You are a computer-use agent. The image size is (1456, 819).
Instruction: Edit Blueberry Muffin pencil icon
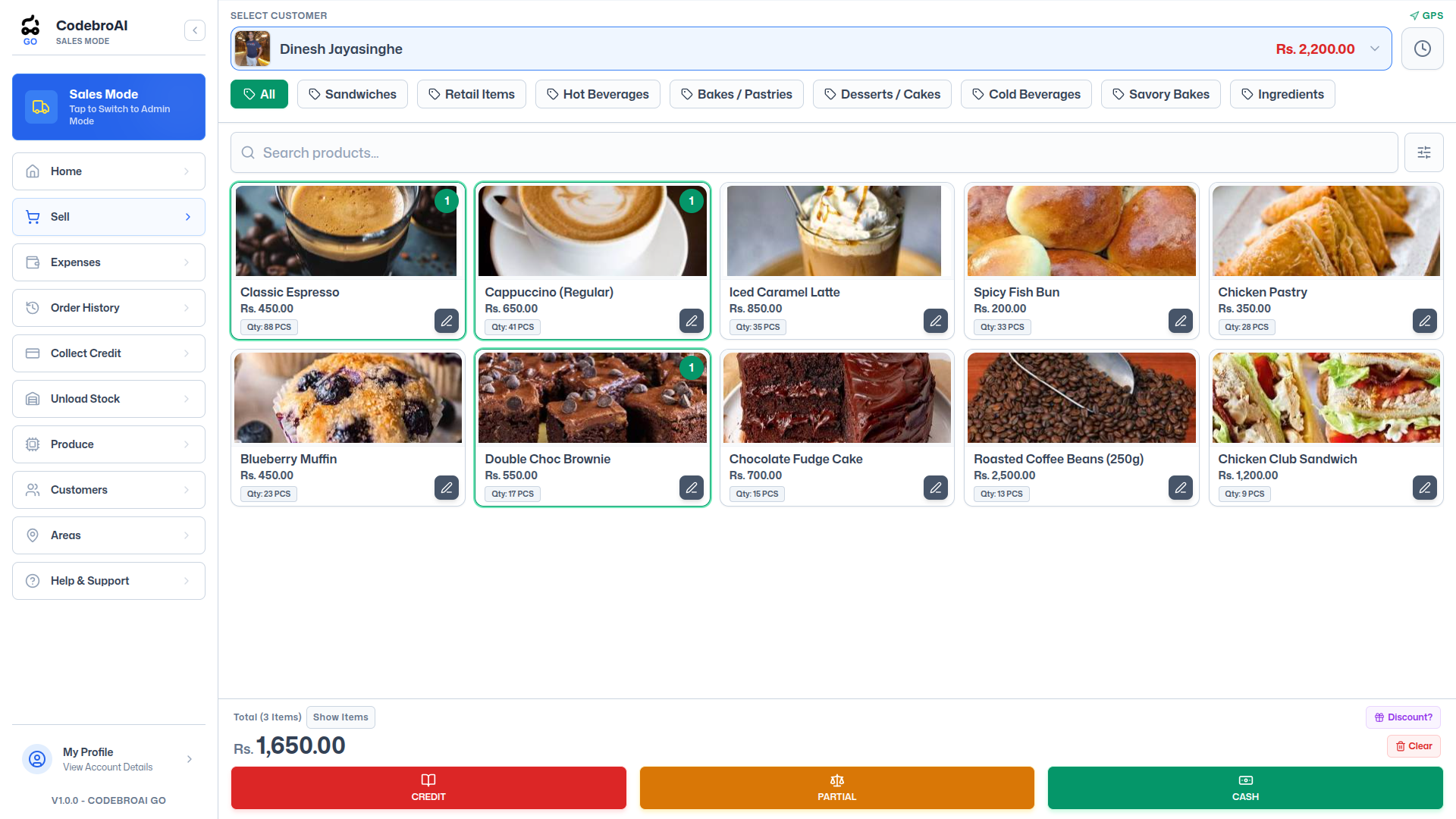tap(447, 488)
